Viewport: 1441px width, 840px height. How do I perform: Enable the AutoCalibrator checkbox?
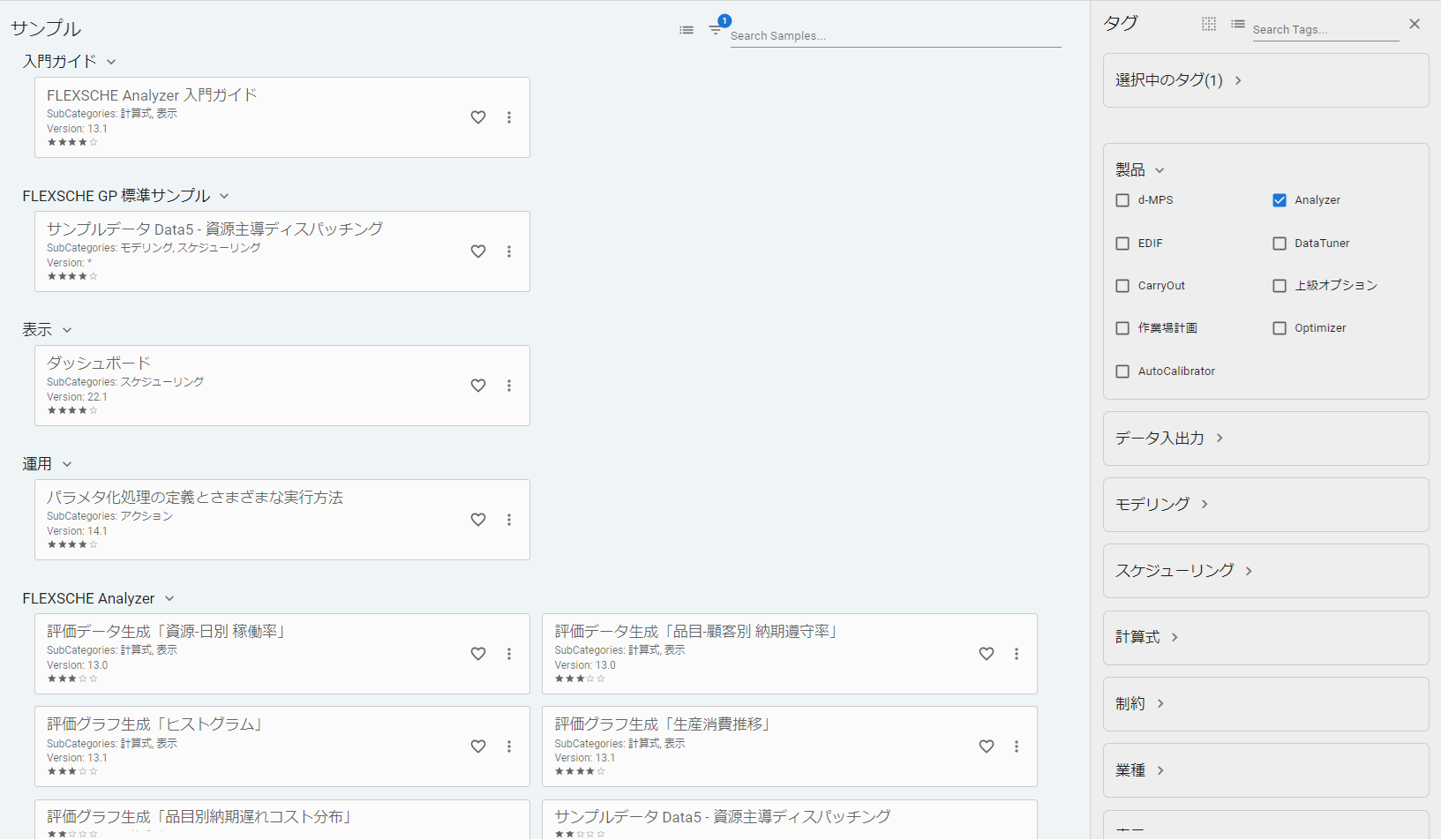point(1122,371)
